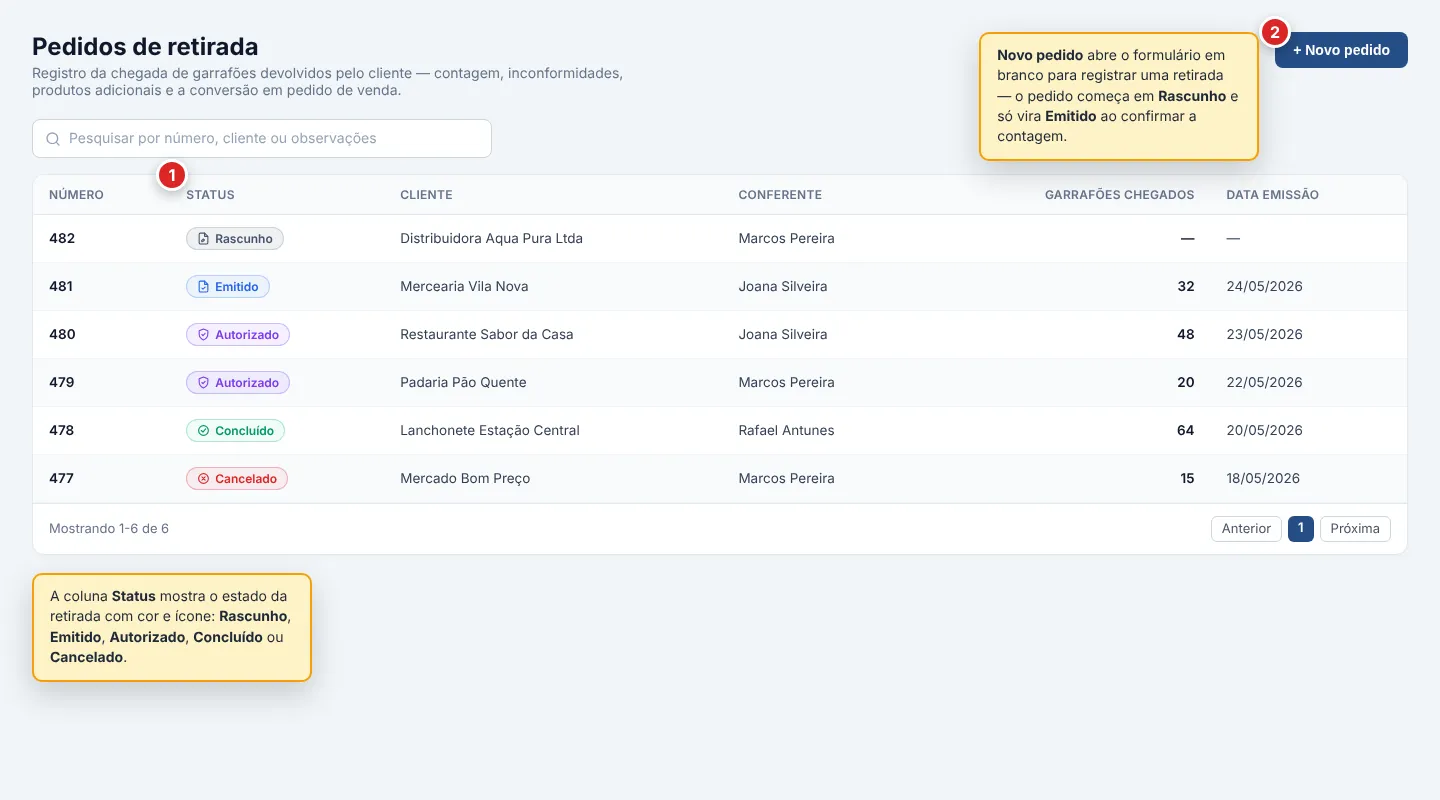Click the Cancelado status badge
The width and height of the screenshot is (1440, 800).
[237, 479]
